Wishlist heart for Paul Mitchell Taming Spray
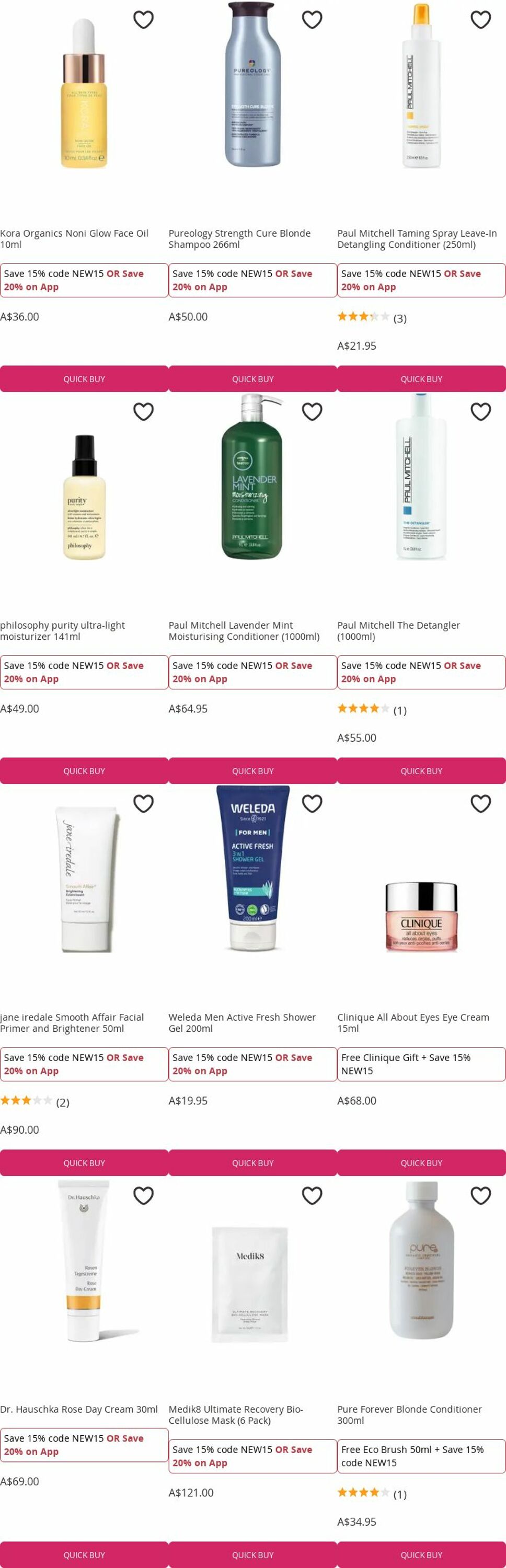Viewport: 506px width, 1568px height. [480, 20]
